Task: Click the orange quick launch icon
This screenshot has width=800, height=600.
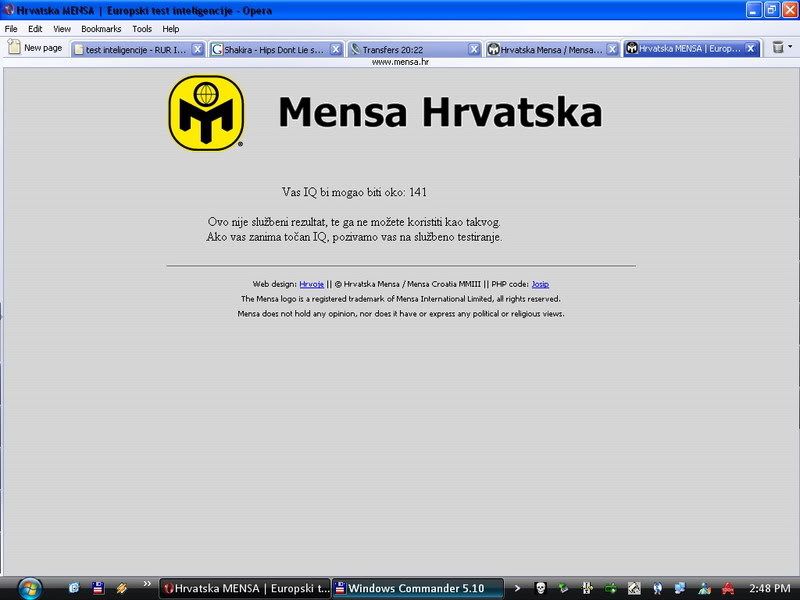Action: coord(121,588)
